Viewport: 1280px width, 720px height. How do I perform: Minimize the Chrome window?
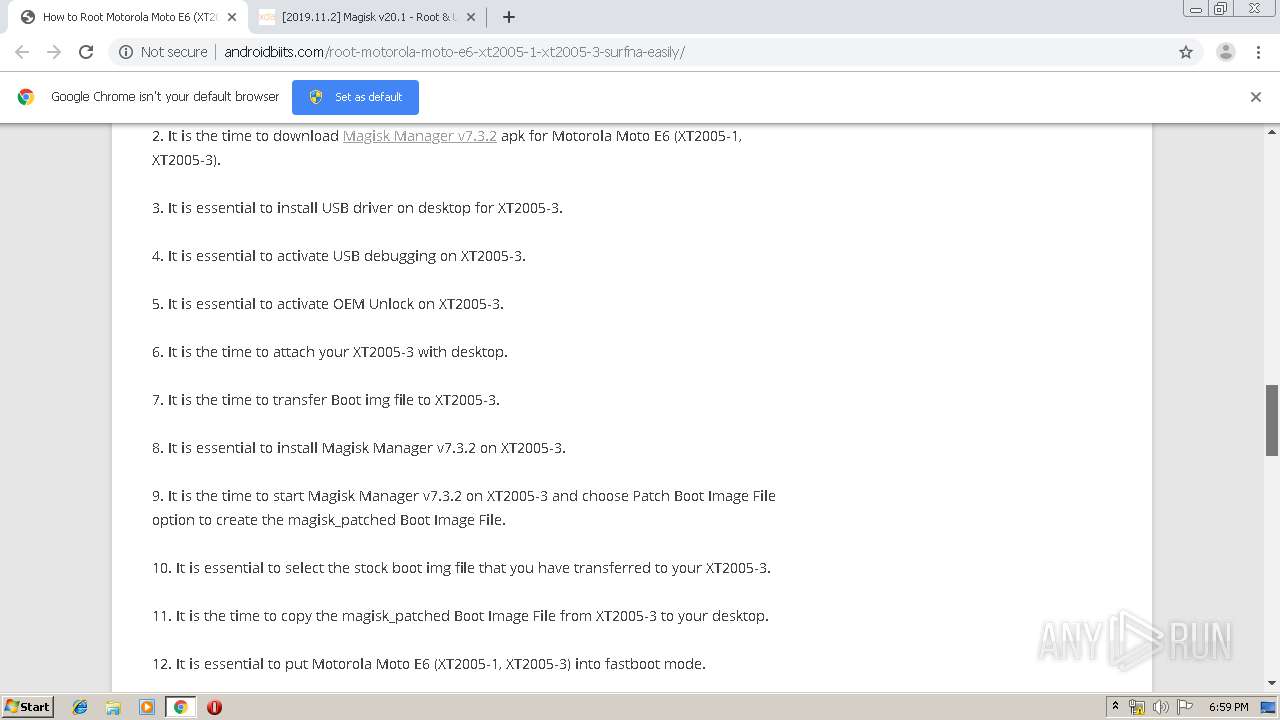[x=1195, y=9]
